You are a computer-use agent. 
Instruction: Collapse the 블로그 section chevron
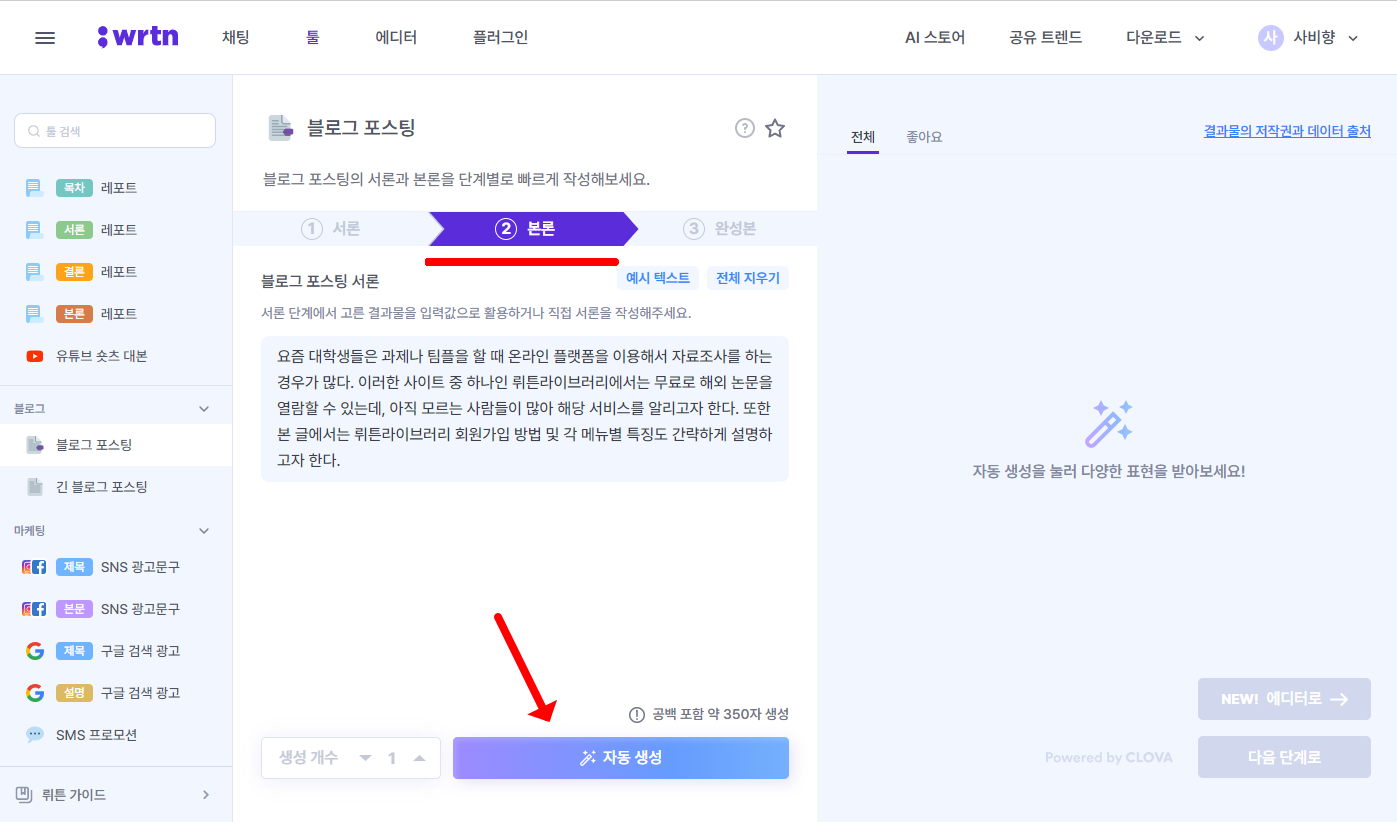click(x=204, y=407)
